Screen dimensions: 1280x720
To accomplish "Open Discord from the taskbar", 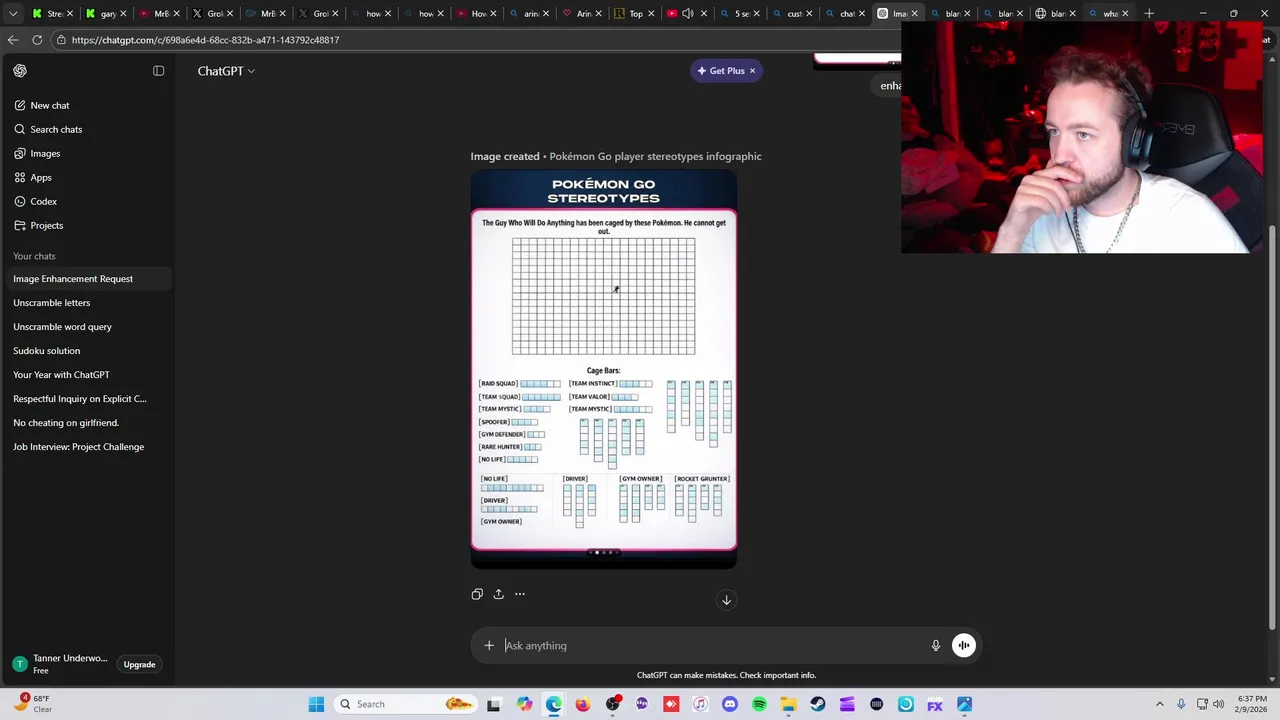I will coord(730,704).
